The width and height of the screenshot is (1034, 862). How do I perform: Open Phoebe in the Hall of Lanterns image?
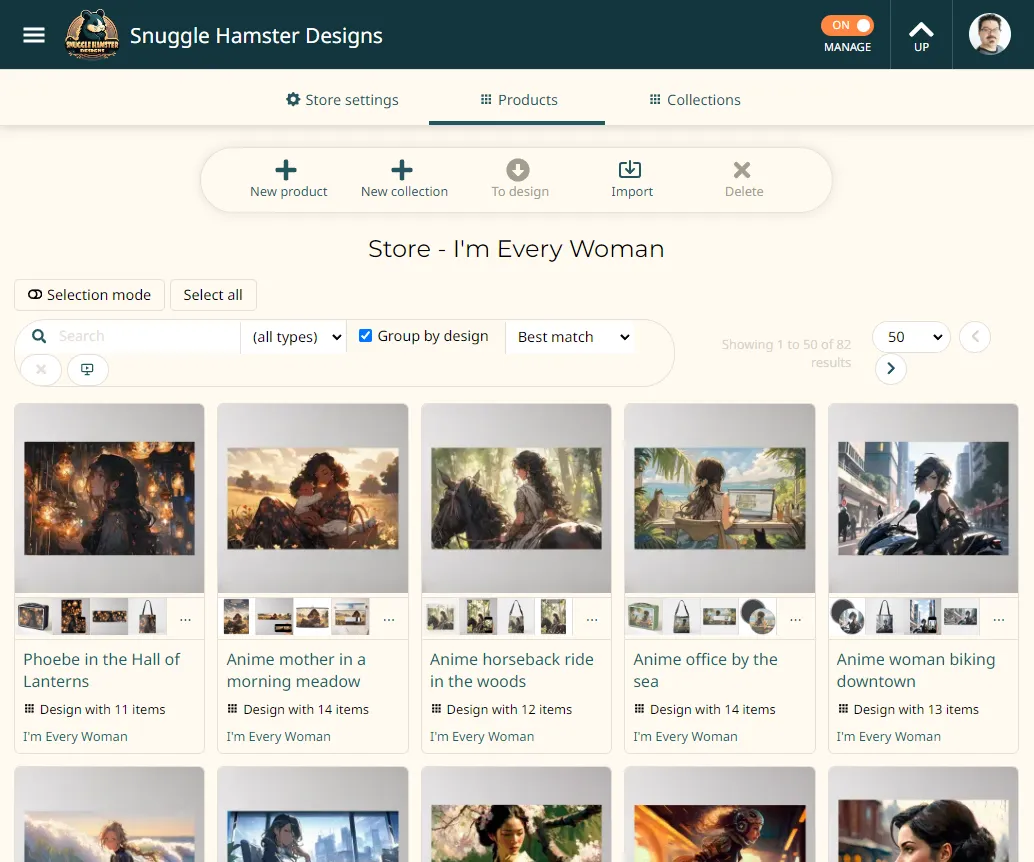pos(109,498)
